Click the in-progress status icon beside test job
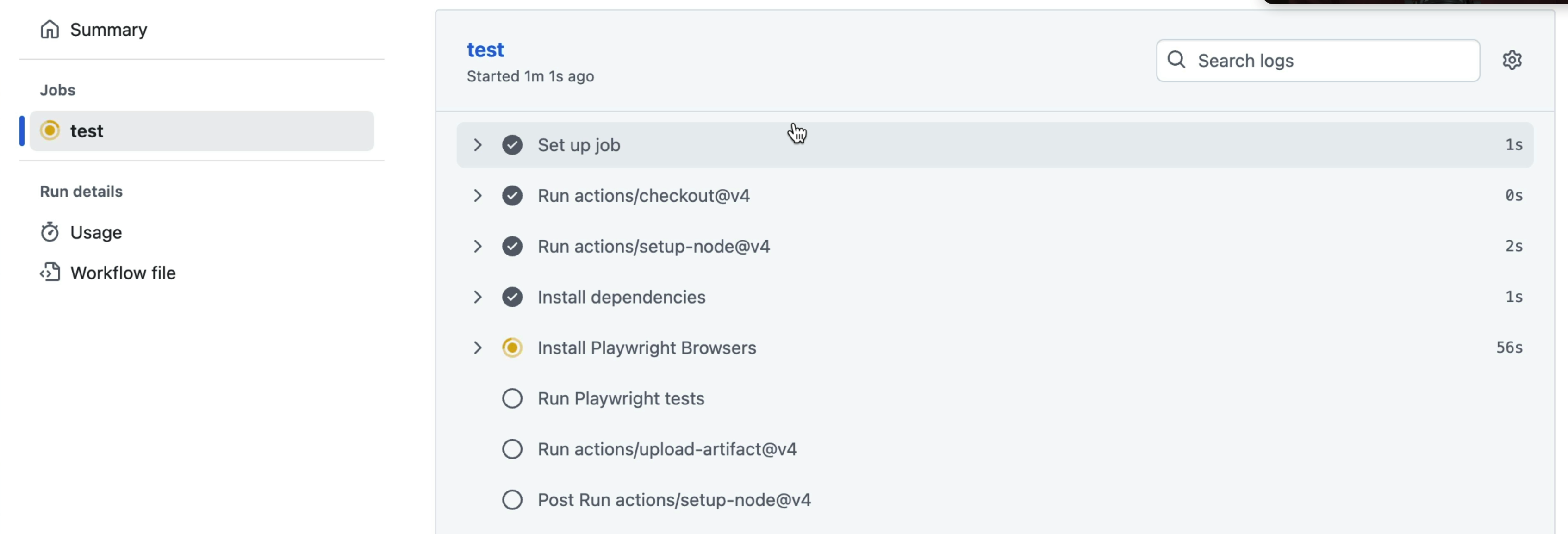This screenshot has height=534, width=1568. click(x=50, y=130)
